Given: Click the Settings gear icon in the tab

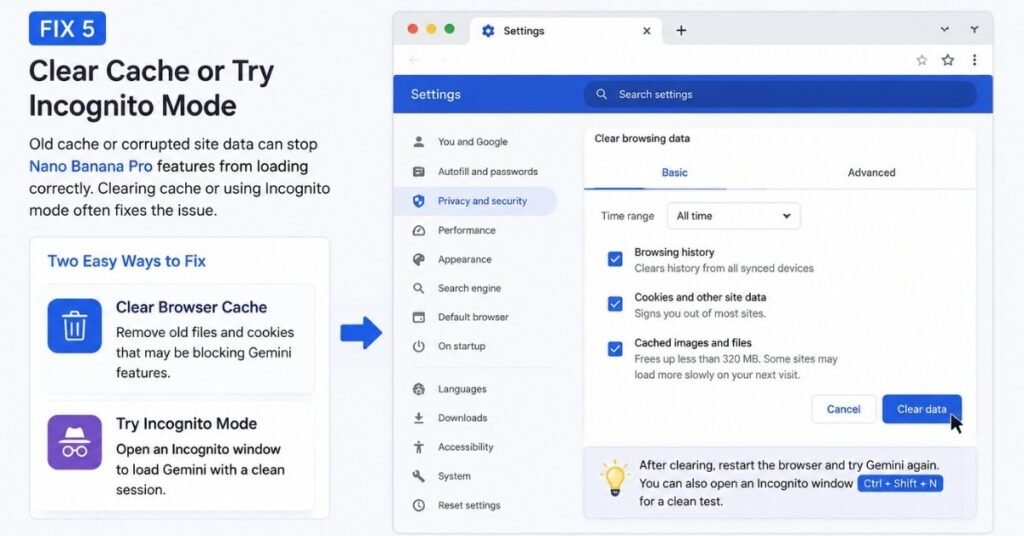Looking at the screenshot, I should [488, 31].
